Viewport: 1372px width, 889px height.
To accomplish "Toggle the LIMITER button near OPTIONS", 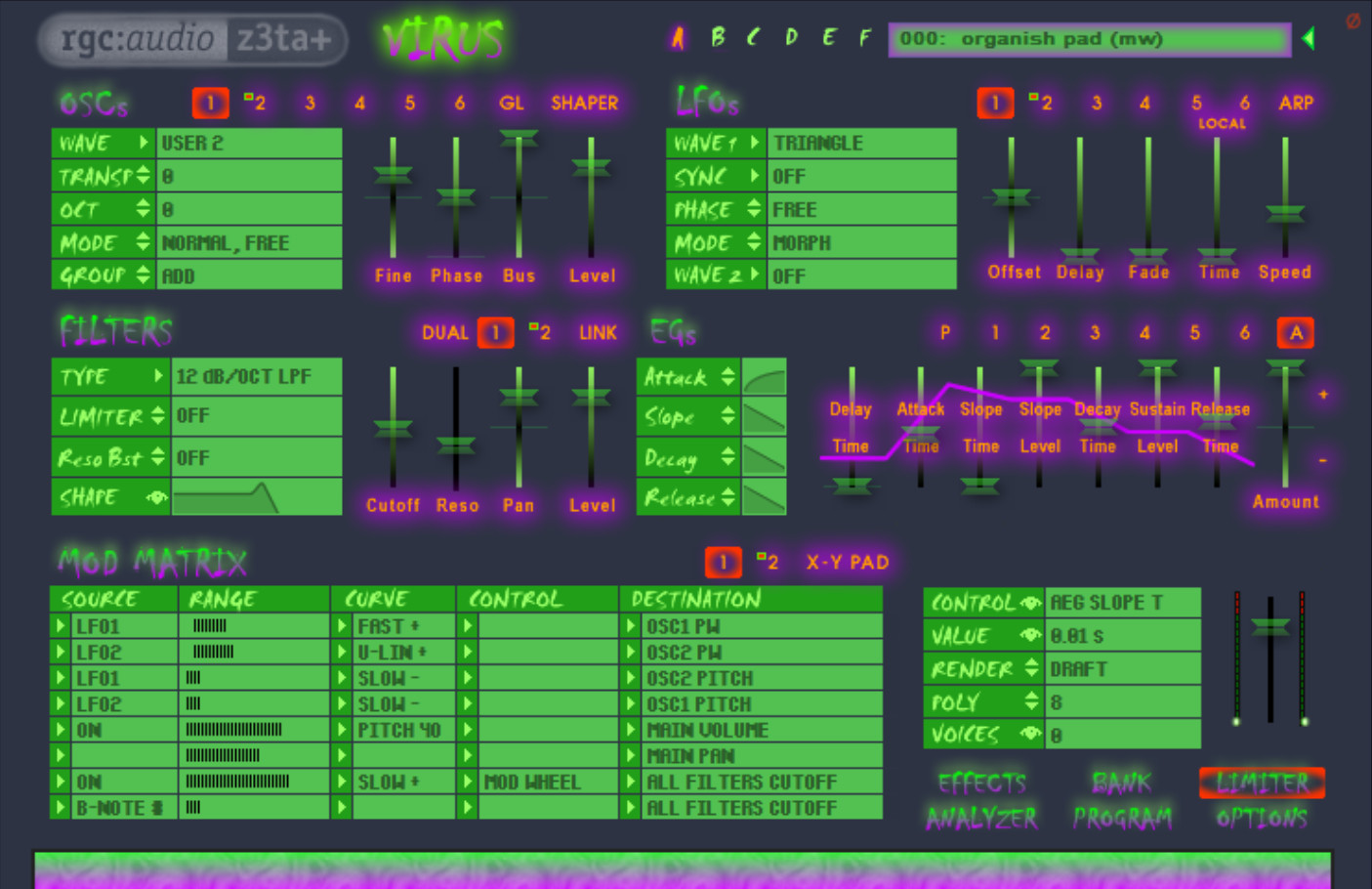I will pos(1262,783).
